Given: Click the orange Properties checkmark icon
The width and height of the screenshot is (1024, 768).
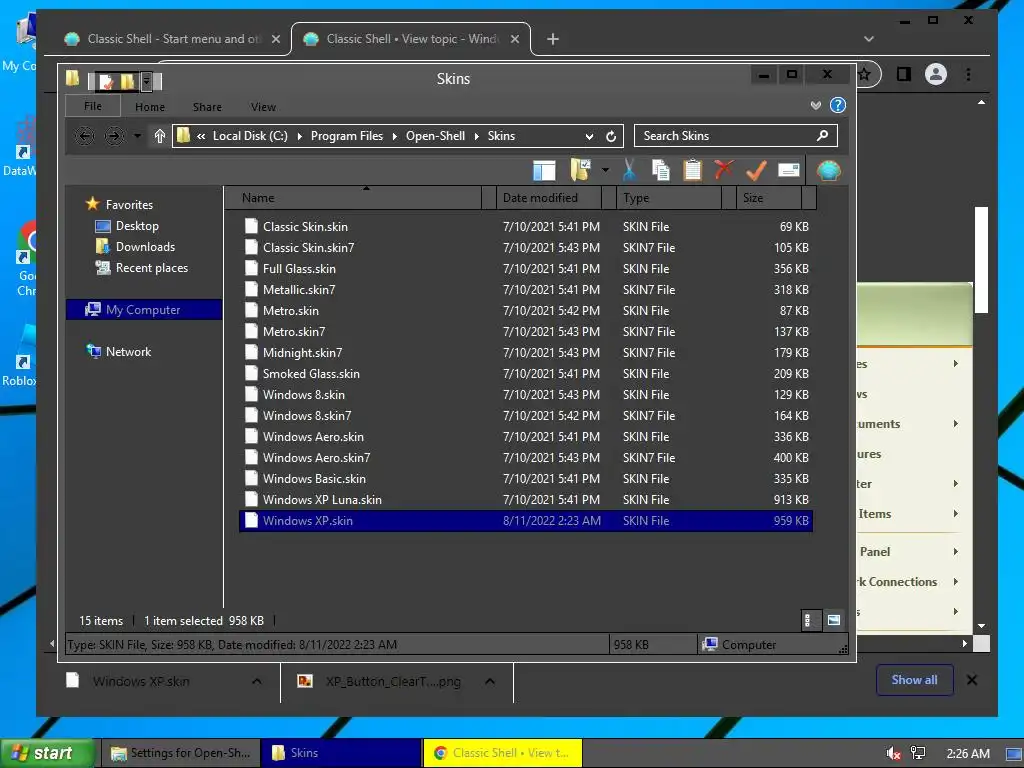Looking at the screenshot, I should pos(756,170).
